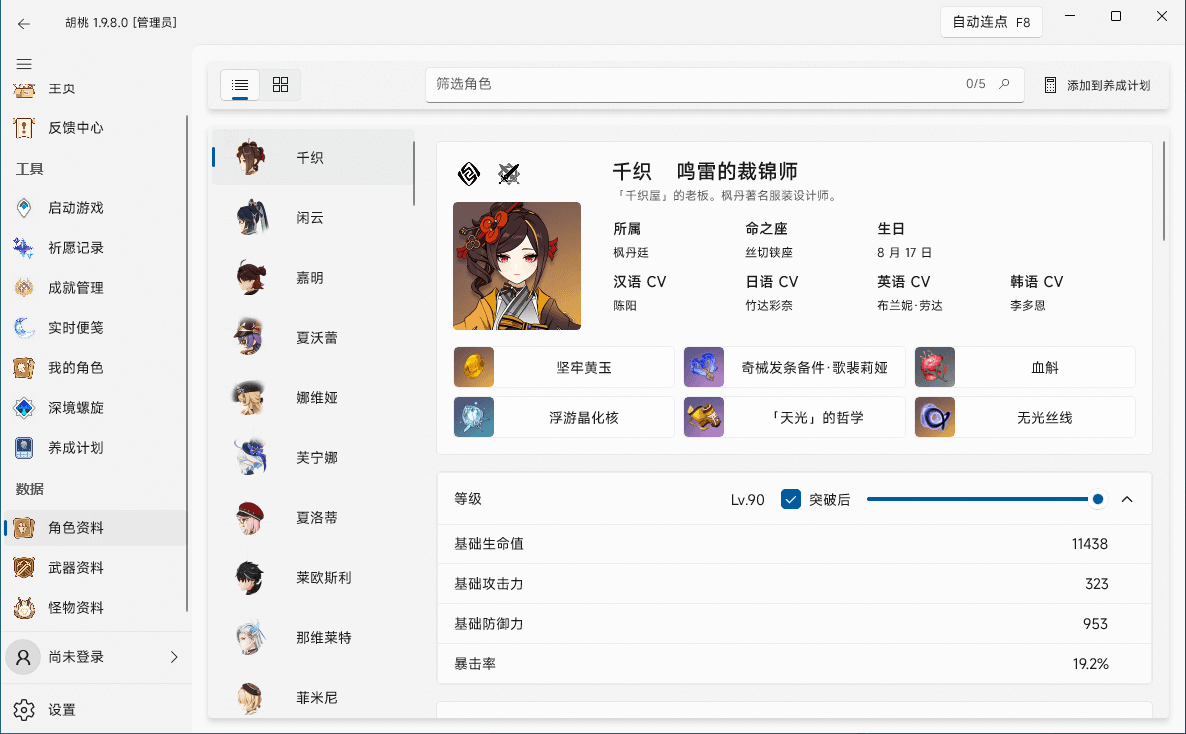This screenshot has width=1186, height=734.
Task: Click the 血斛 material icon
Action: (x=934, y=367)
